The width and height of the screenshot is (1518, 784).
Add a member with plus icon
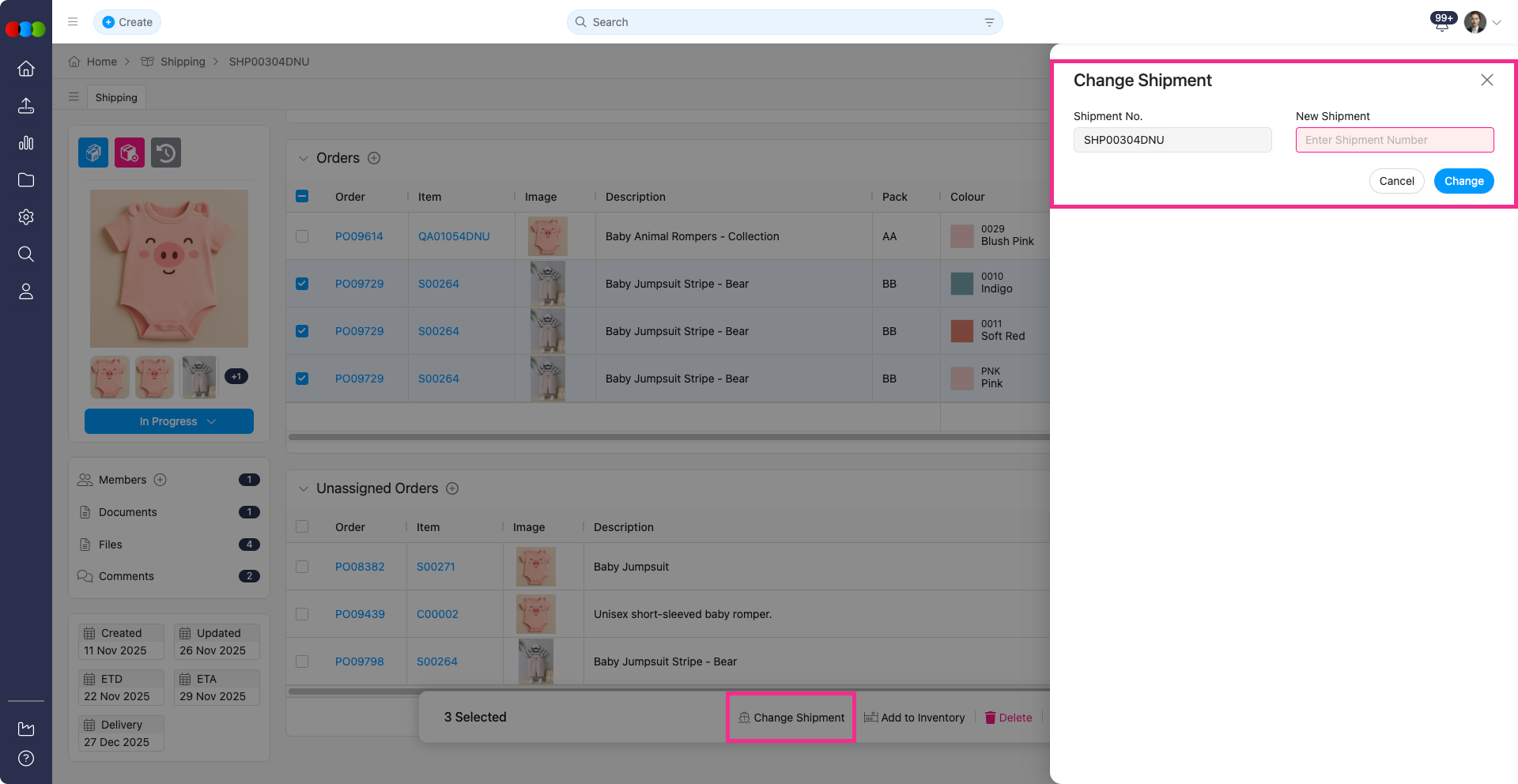pos(160,480)
